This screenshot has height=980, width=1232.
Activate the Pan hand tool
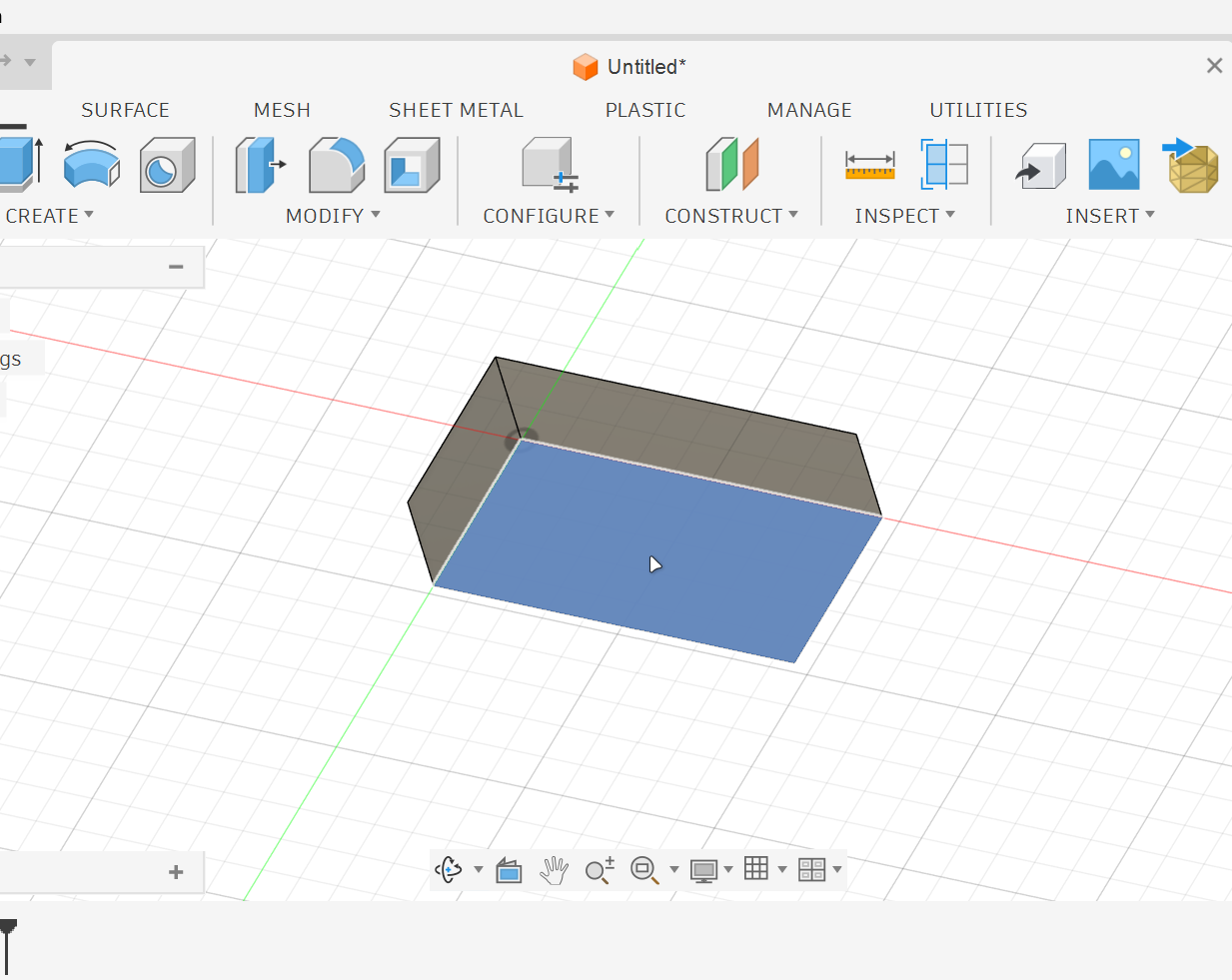(554, 870)
